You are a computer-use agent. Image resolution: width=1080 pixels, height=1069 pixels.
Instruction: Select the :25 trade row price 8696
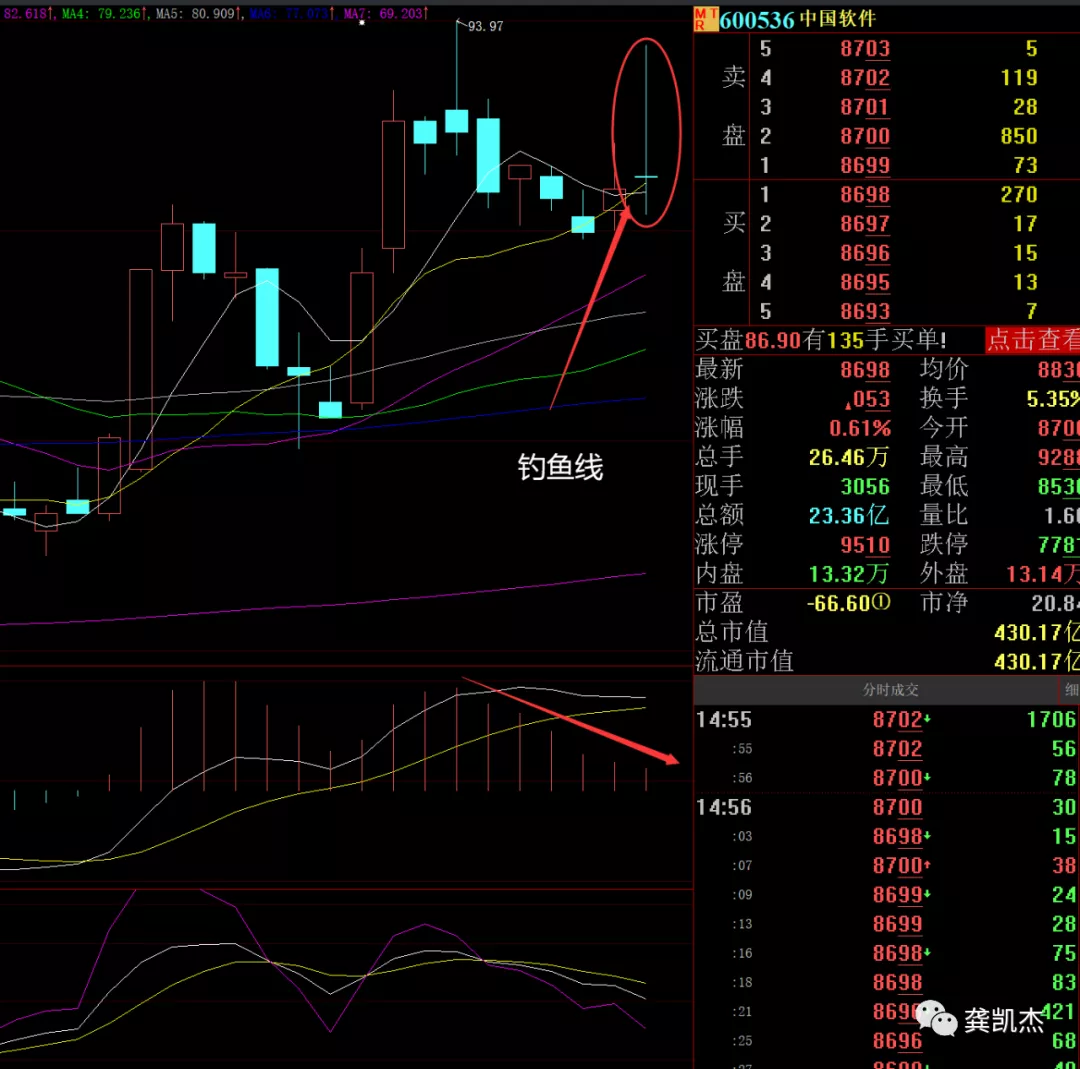click(x=897, y=1041)
